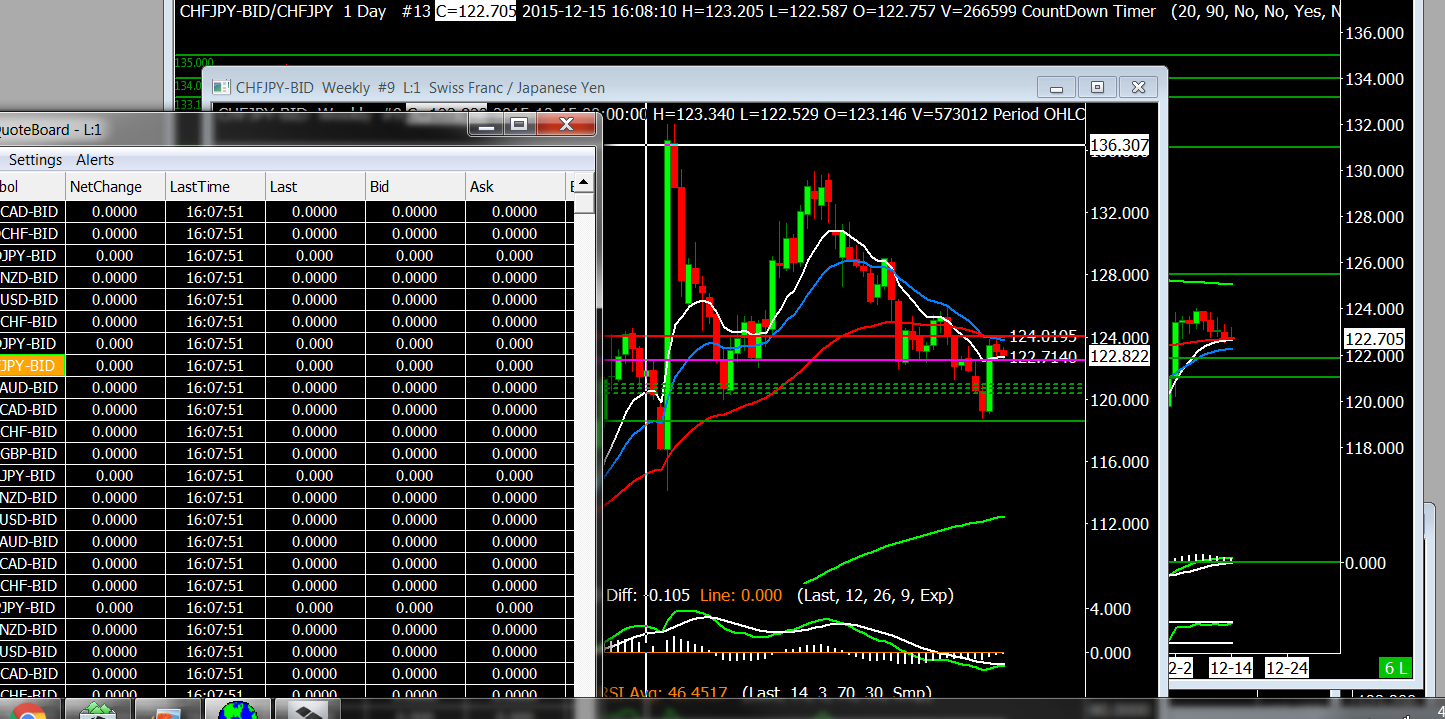Image resolution: width=1445 pixels, height=719 pixels.
Task: Restore the CHFJPY Weekly chart window
Action: pos(1097,88)
